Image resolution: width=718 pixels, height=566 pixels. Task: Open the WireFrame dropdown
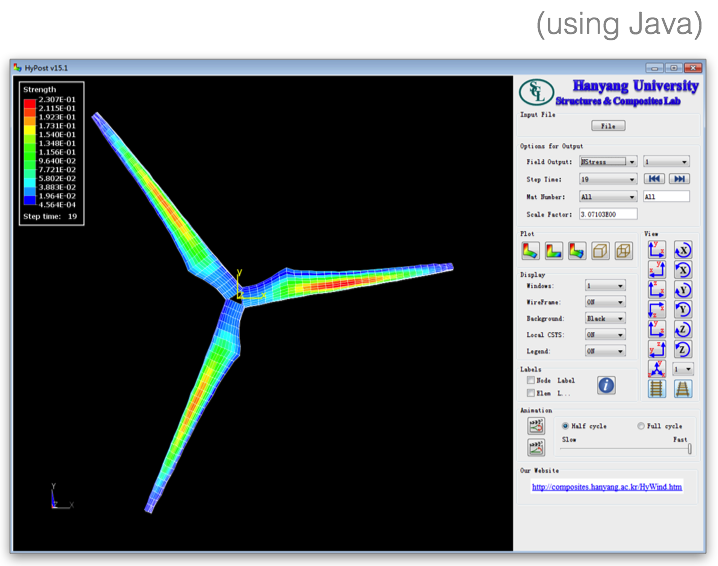[x=605, y=302]
